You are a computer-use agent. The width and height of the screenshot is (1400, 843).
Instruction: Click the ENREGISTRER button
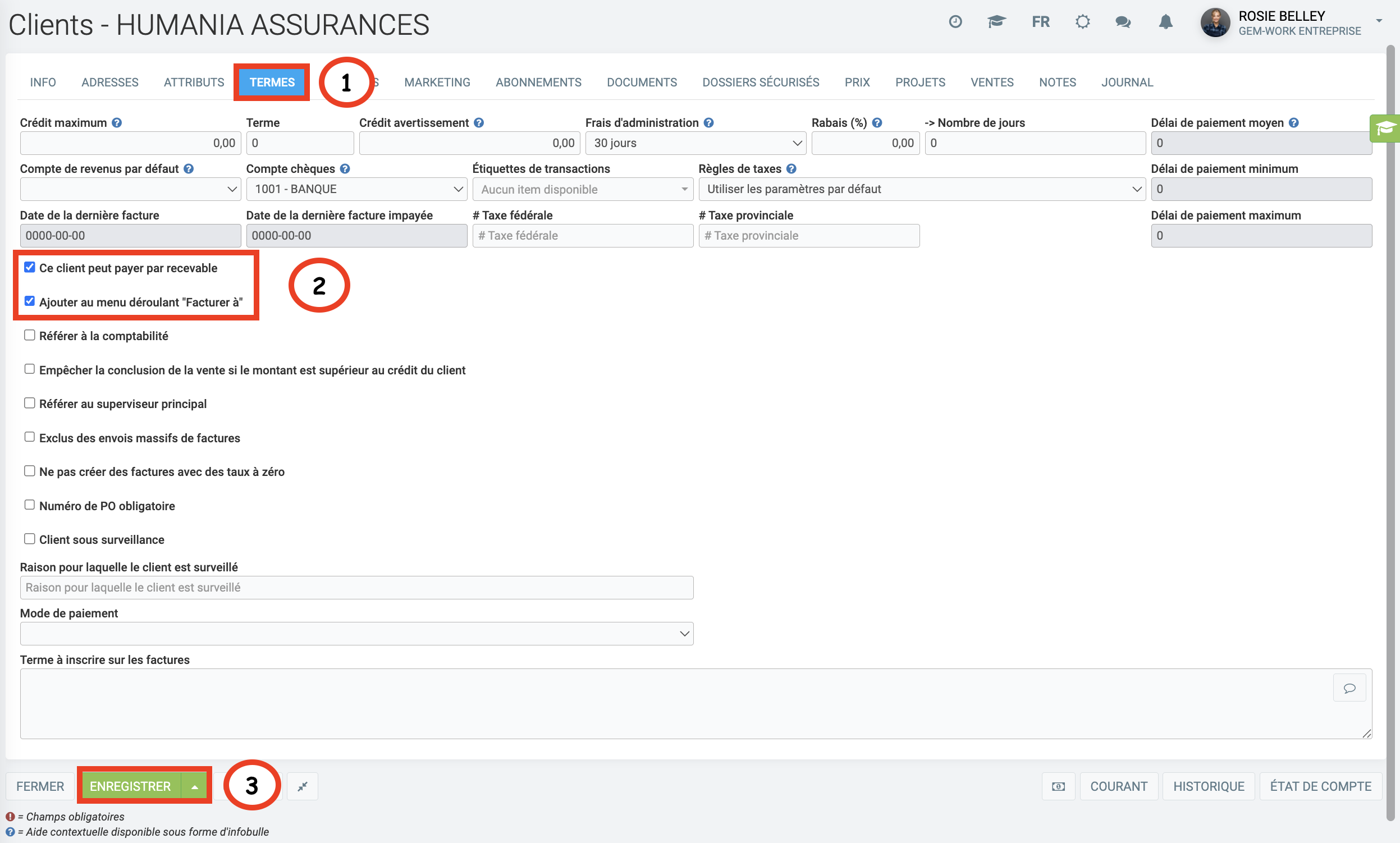tap(130, 786)
